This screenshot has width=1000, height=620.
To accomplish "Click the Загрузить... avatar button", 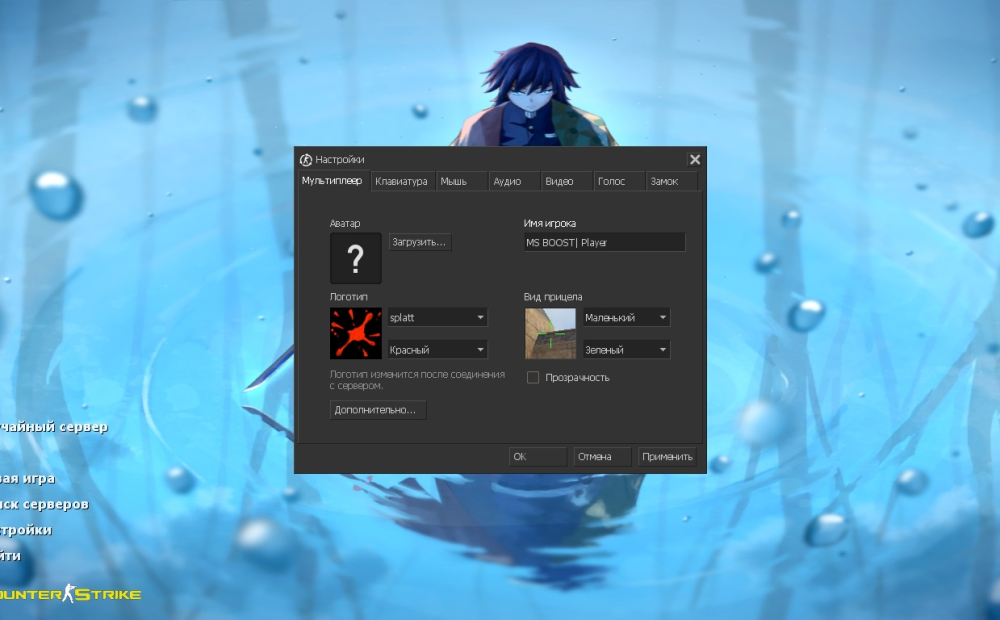I will (420, 242).
